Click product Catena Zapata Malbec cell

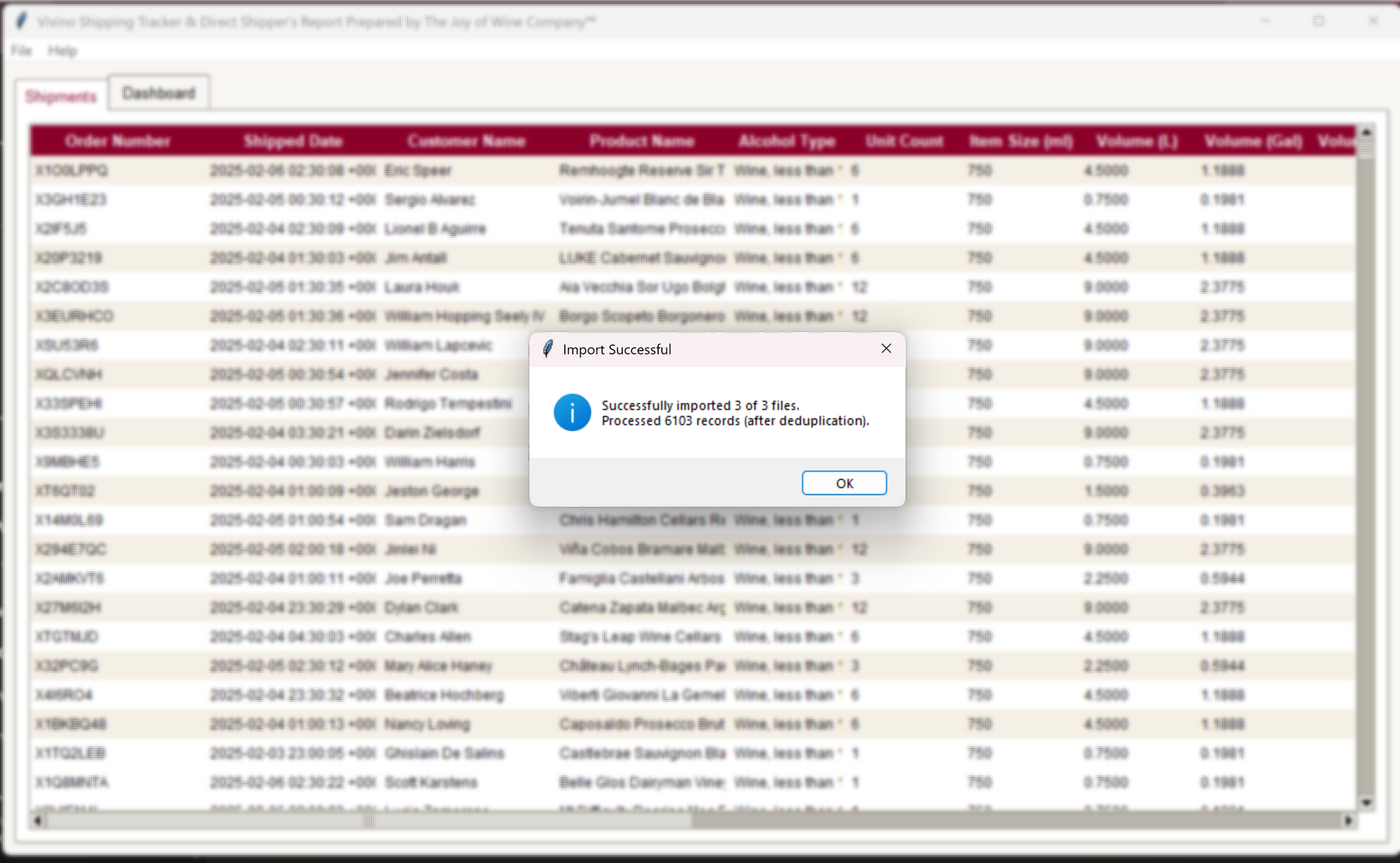(x=642, y=607)
